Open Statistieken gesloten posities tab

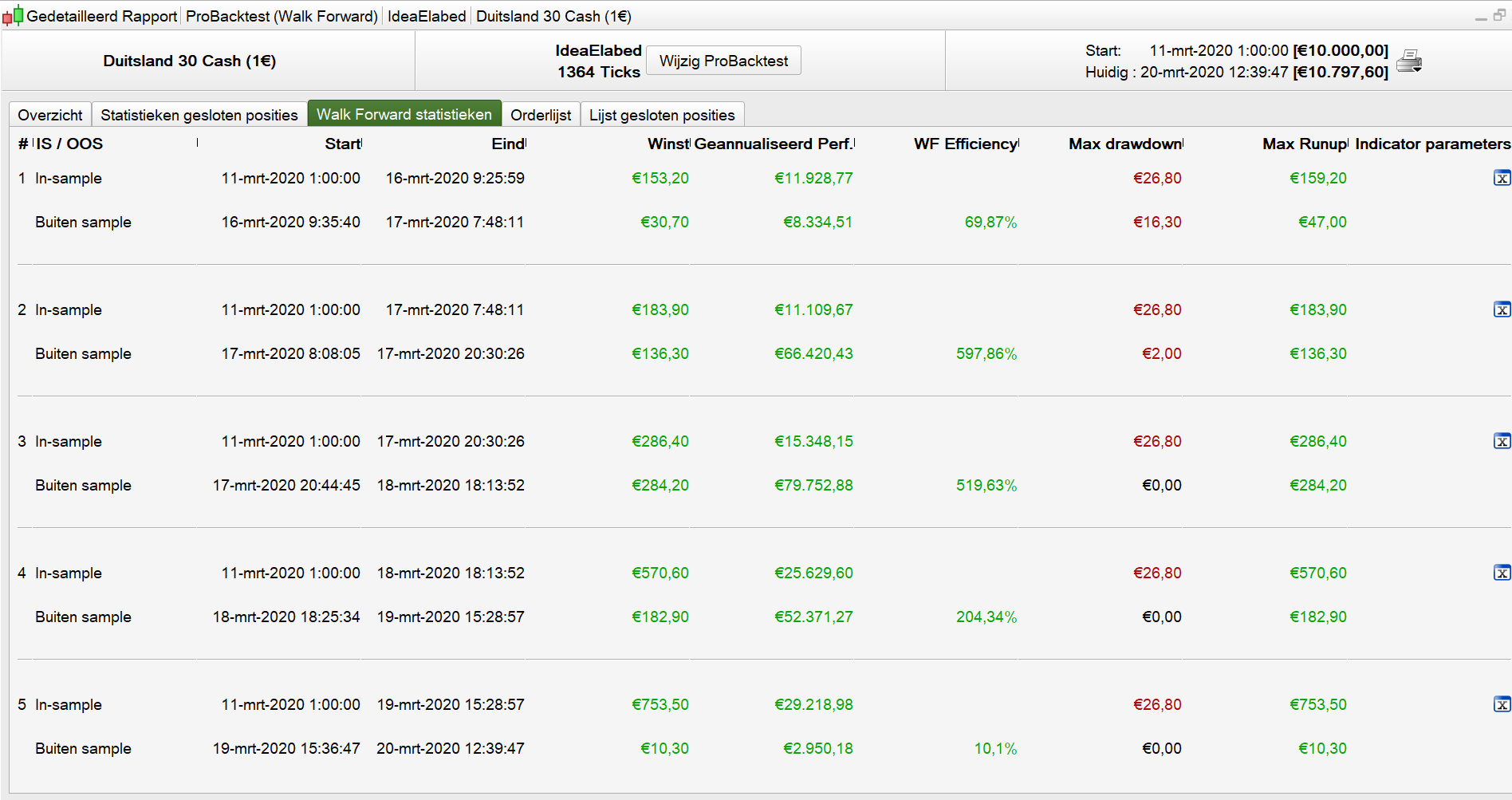[199, 115]
